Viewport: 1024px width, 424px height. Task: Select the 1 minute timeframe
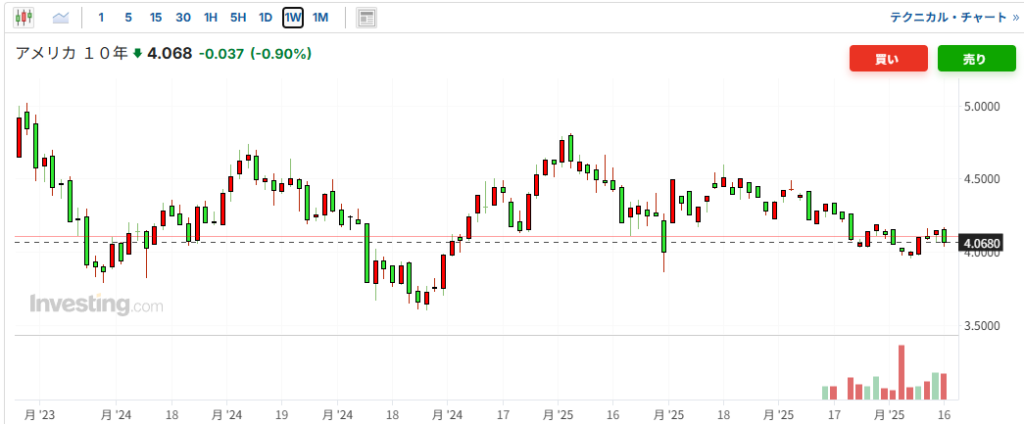tap(101, 17)
